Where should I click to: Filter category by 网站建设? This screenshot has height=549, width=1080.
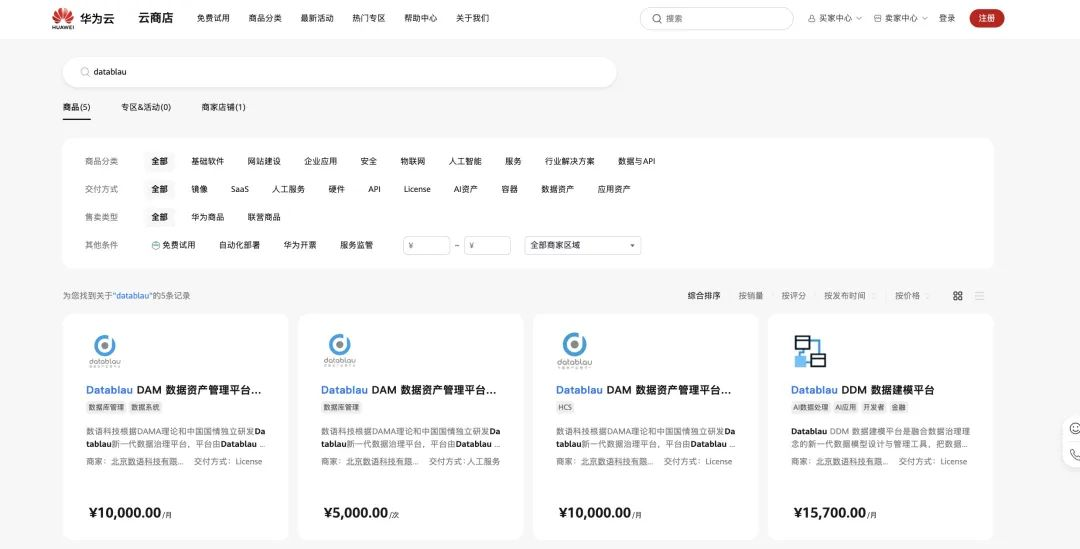coord(264,161)
